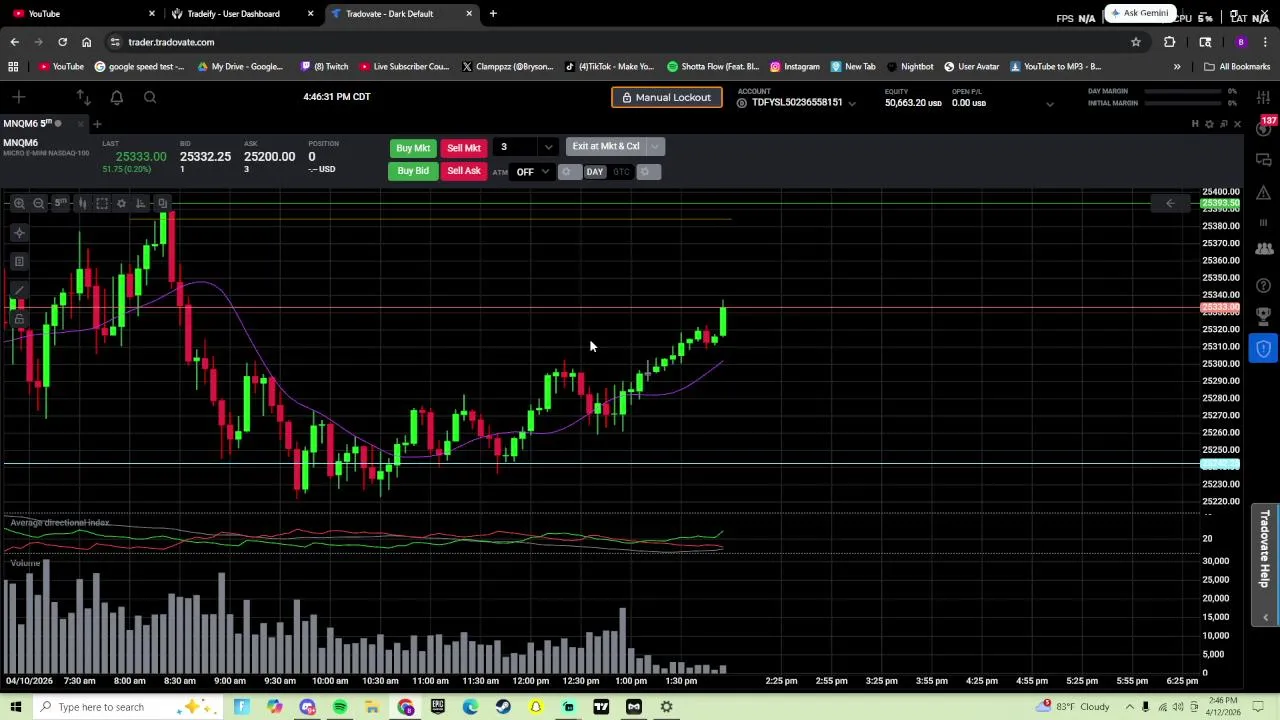Bookmark this page with the star icon

tap(1135, 42)
